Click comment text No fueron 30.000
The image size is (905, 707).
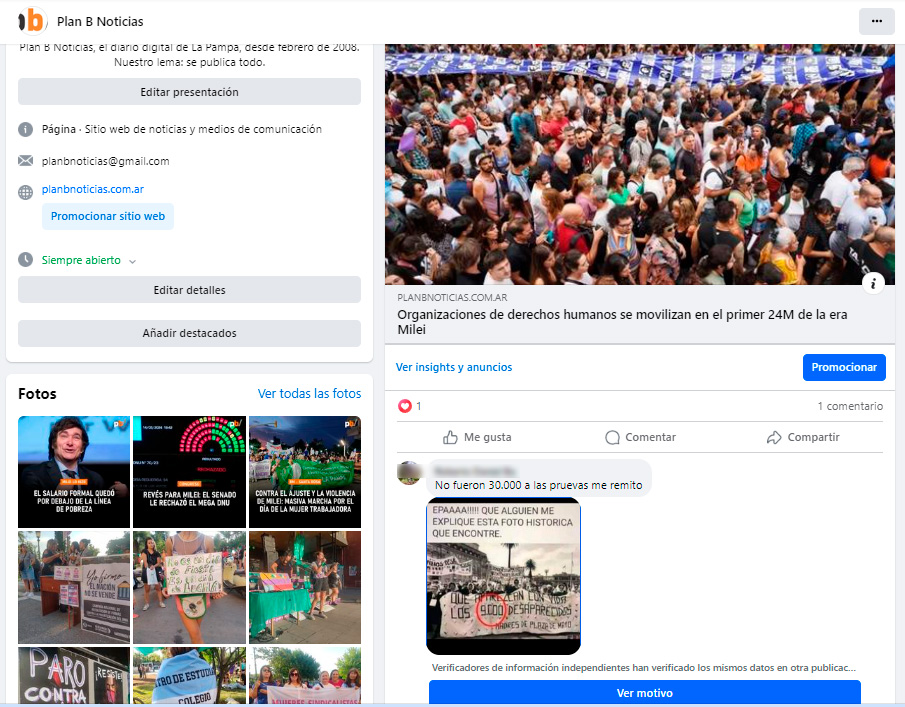tap(538, 485)
